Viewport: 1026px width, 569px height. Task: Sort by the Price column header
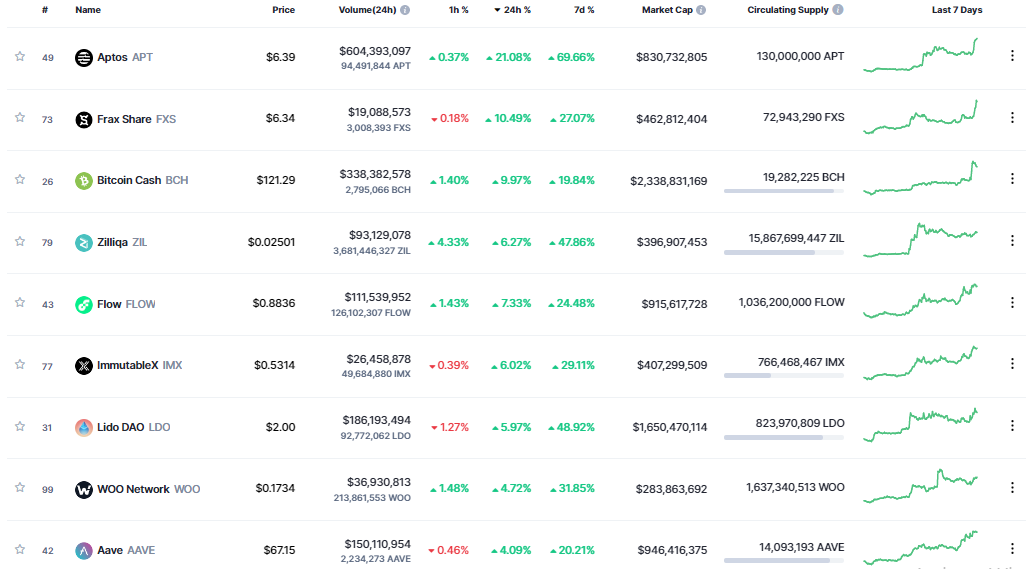[283, 10]
